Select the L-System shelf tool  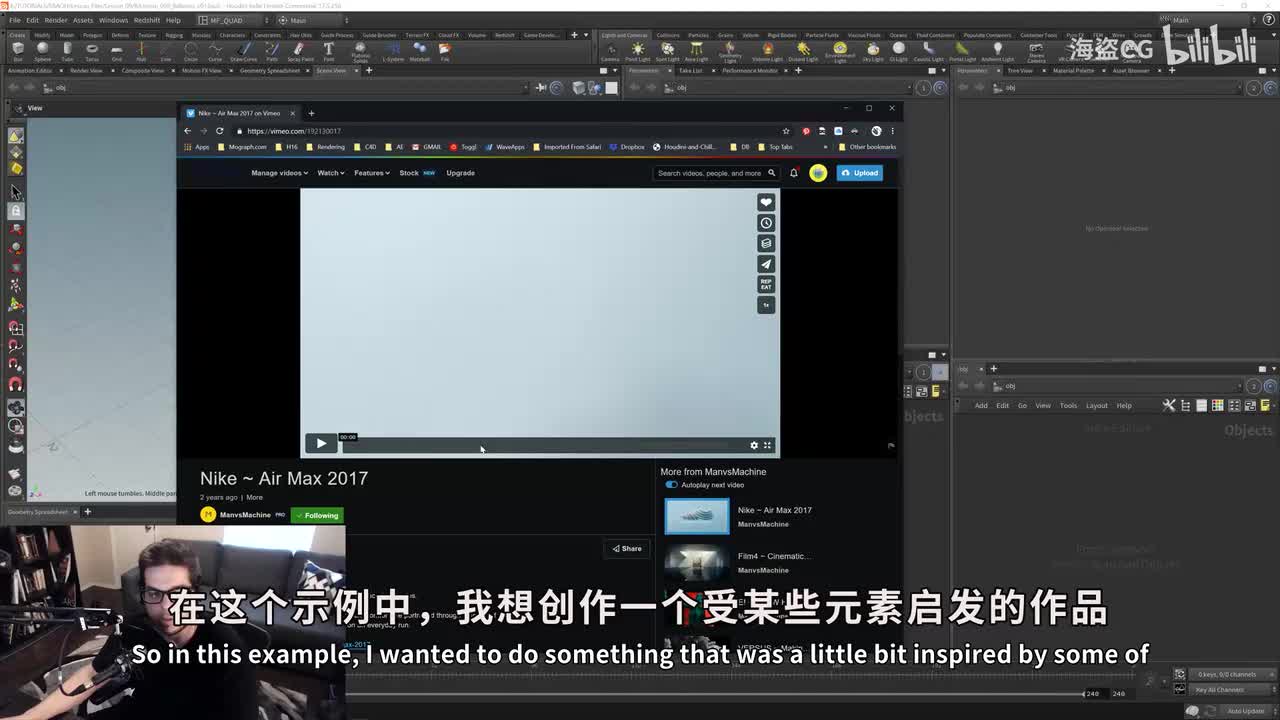pos(391,50)
